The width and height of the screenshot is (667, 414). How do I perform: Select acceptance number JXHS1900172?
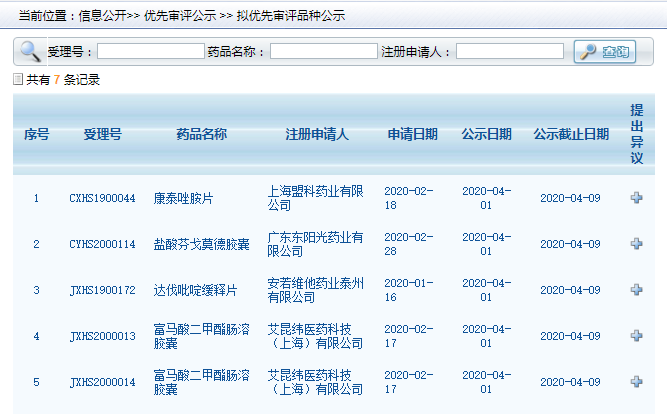tap(103, 290)
